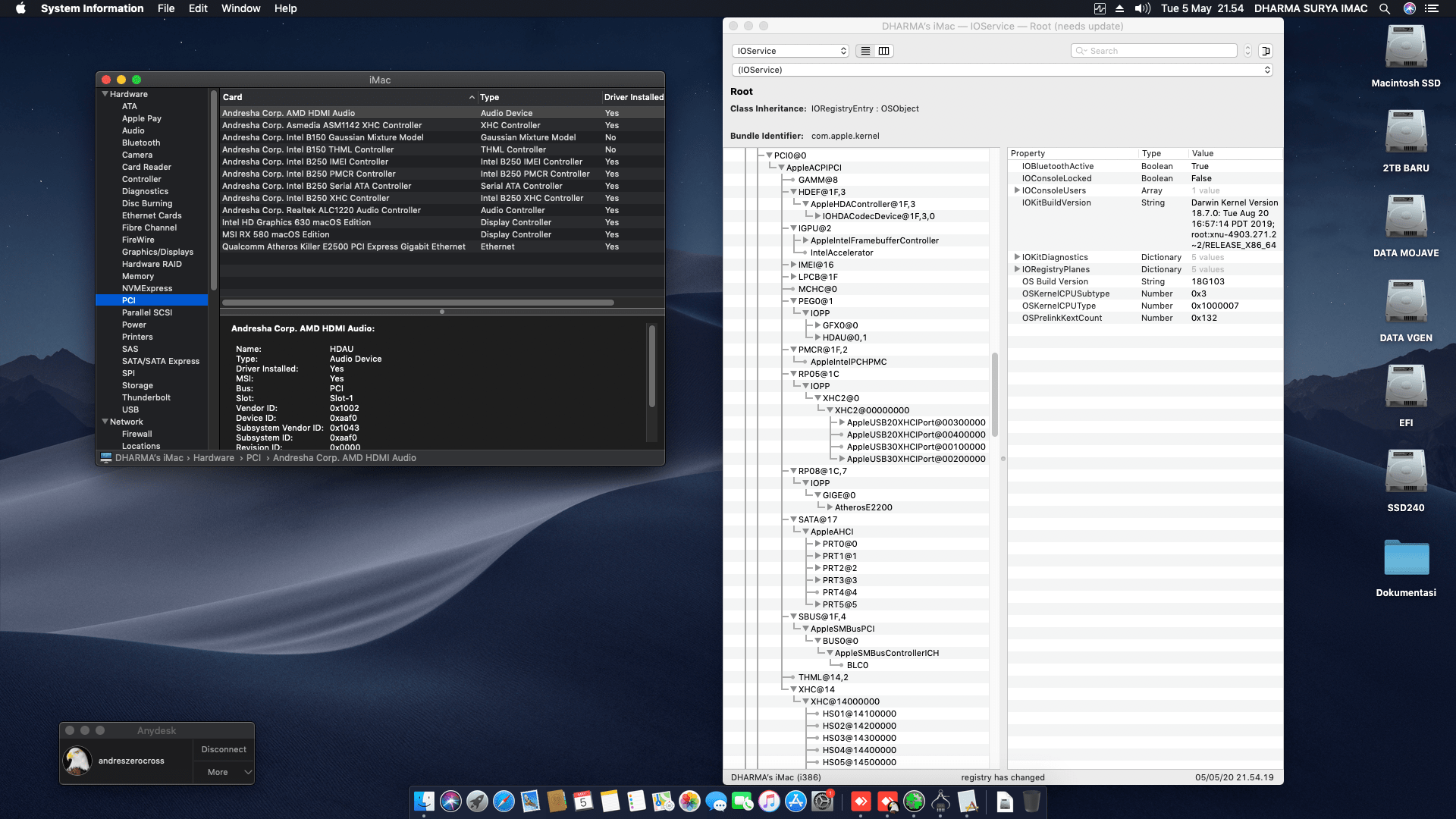1456x819 pixels.
Task: Open the File menu
Action: coord(166,8)
